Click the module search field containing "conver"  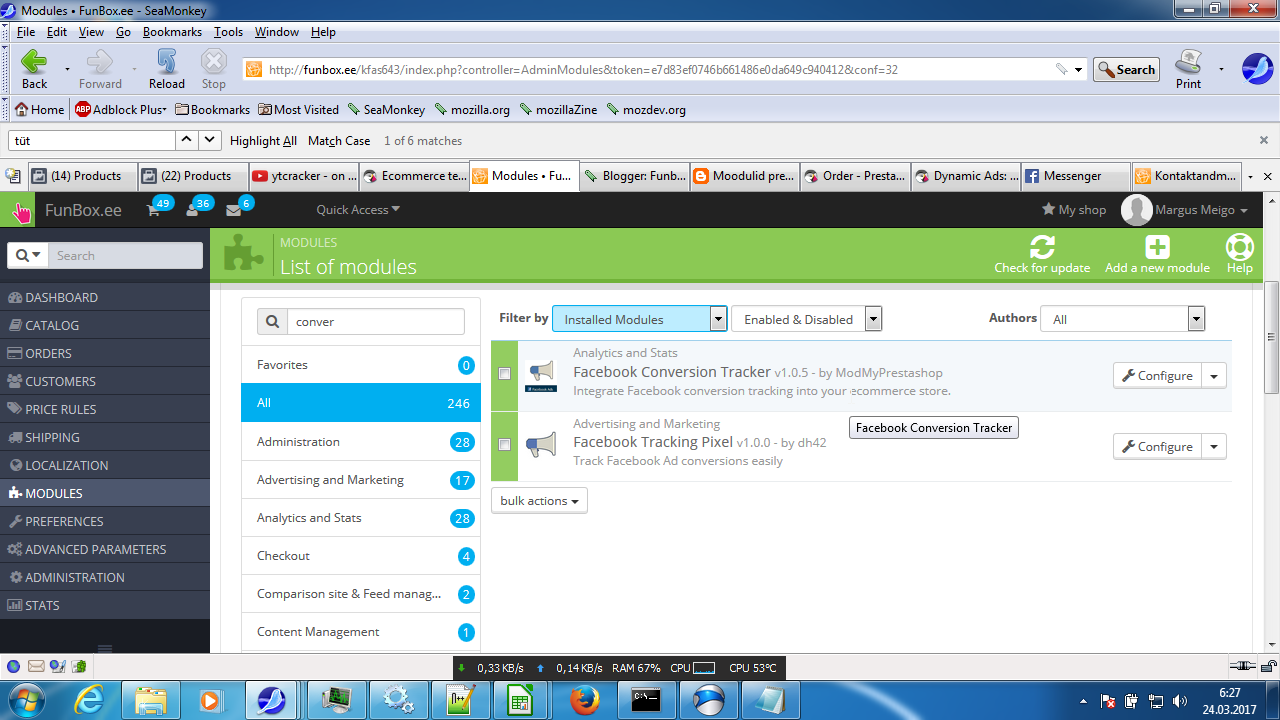(x=376, y=322)
